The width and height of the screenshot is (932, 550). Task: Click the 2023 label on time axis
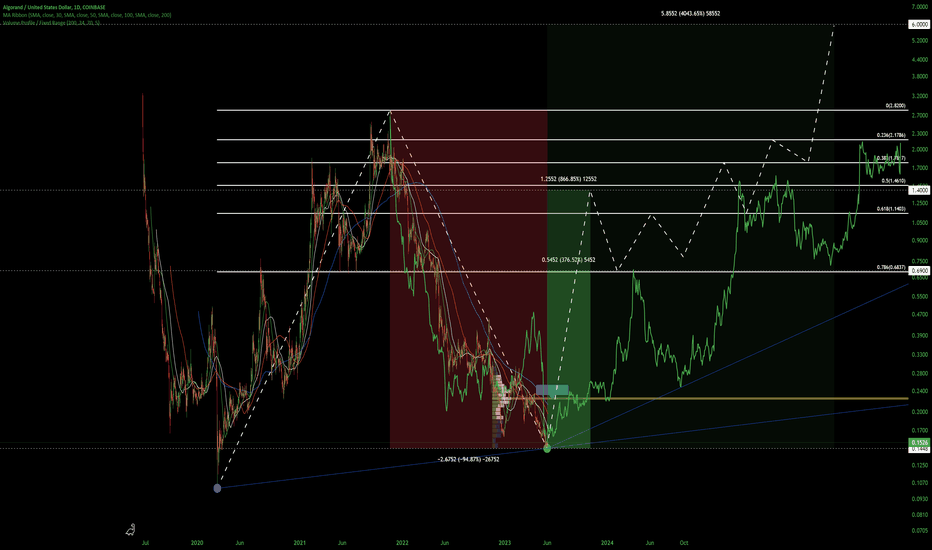point(505,543)
